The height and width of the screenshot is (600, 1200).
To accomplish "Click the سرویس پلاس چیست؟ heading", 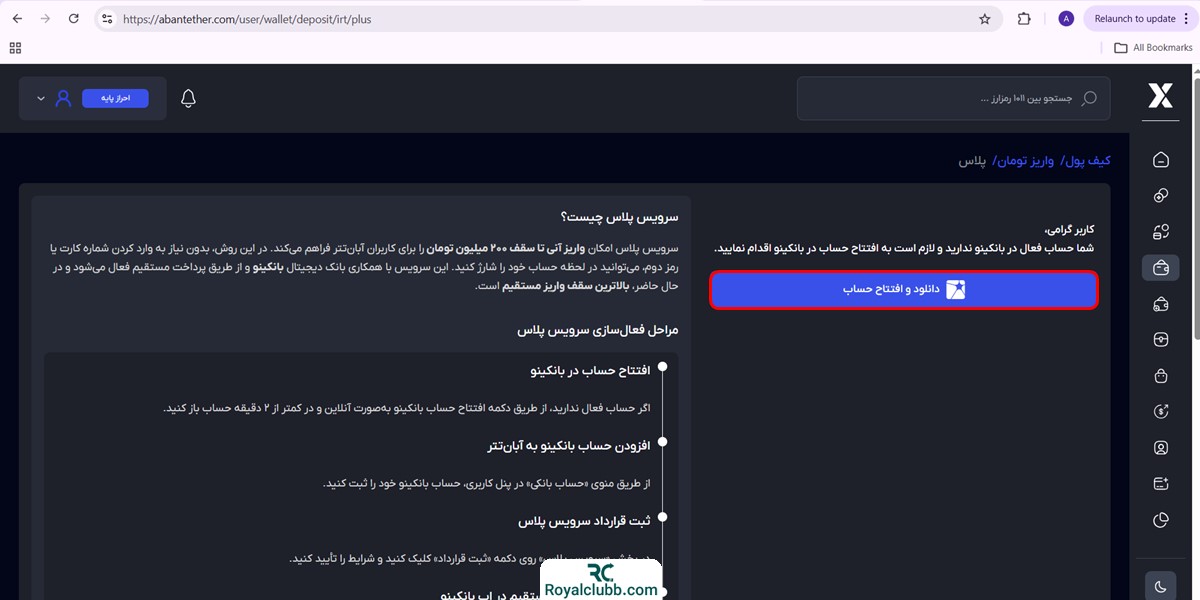I will (620, 216).
